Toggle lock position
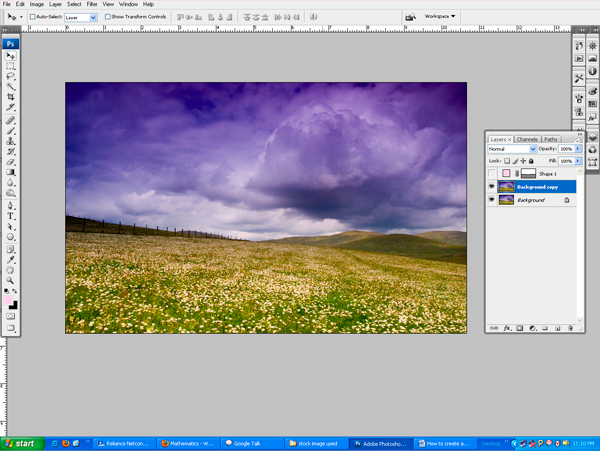The image size is (600, 451). click(x=523, y=161)
